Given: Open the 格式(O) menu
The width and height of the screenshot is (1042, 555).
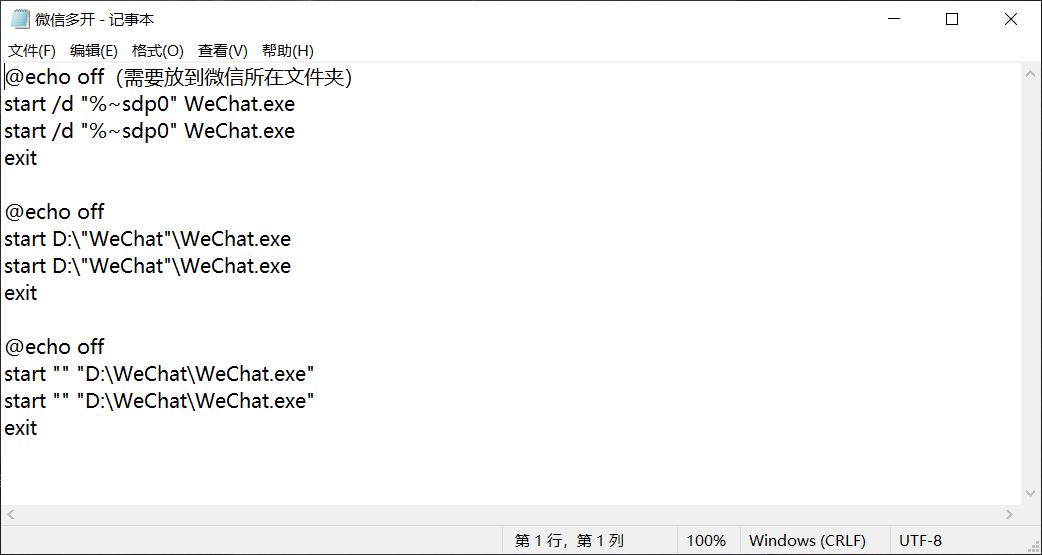Looking at the screenshot, I should tap(158, 50).
